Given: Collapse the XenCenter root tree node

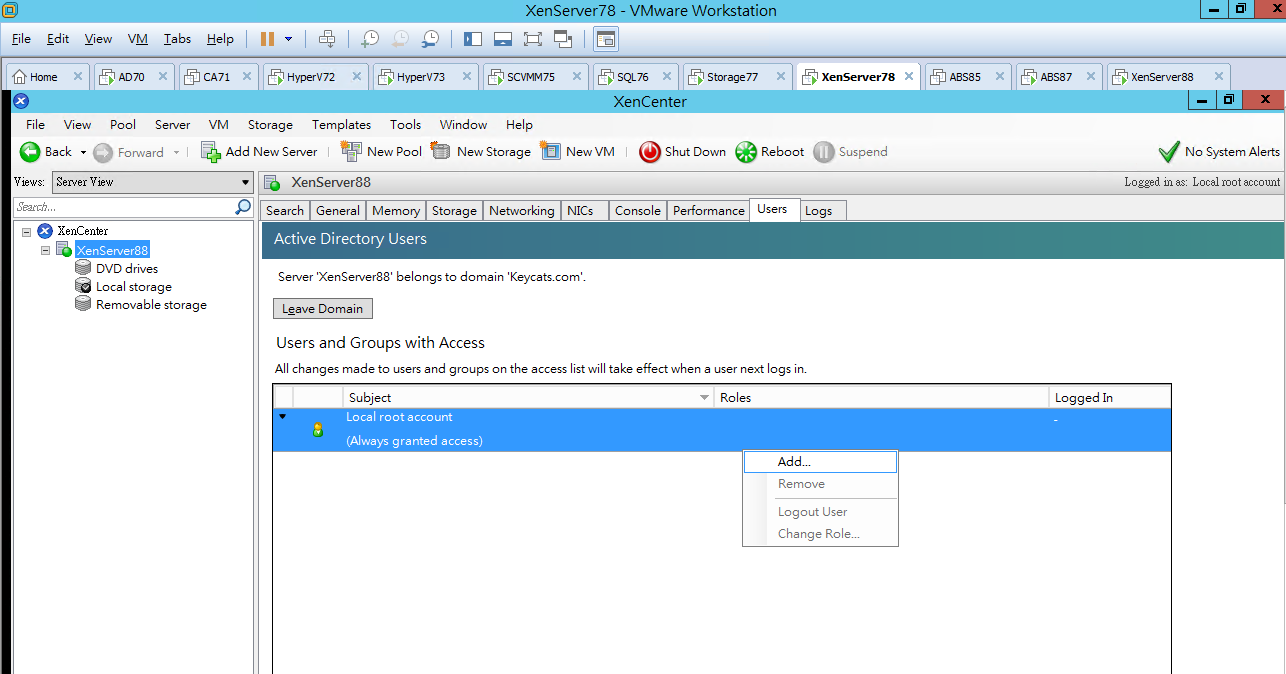Looking at the screenshot, I should point(26,231).
